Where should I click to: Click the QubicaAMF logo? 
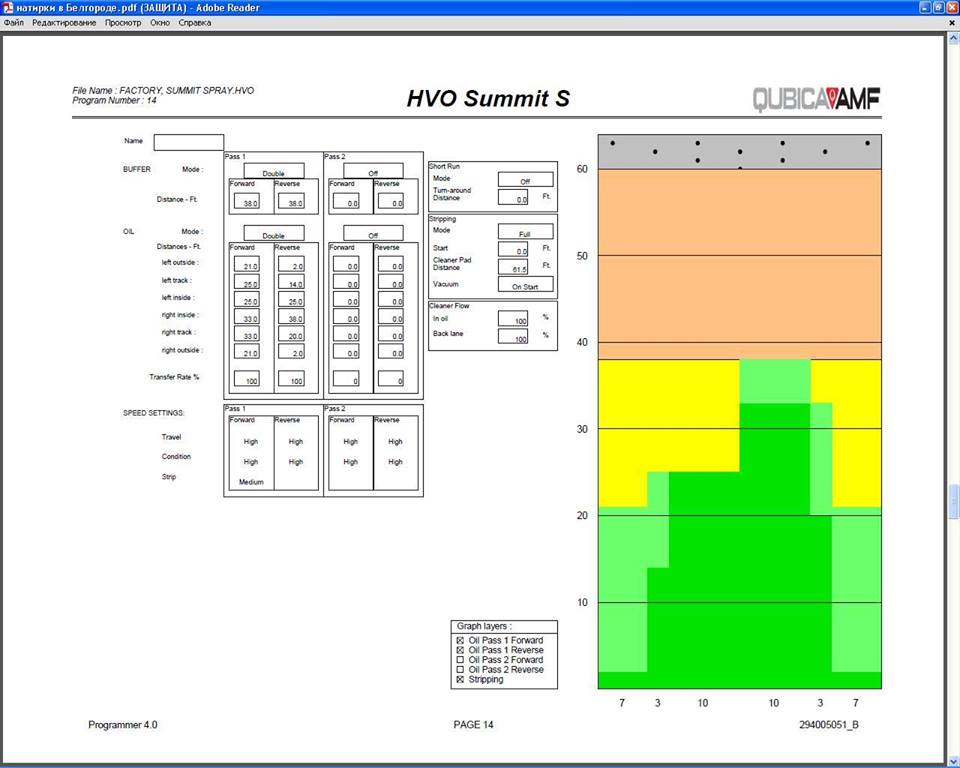816,99
